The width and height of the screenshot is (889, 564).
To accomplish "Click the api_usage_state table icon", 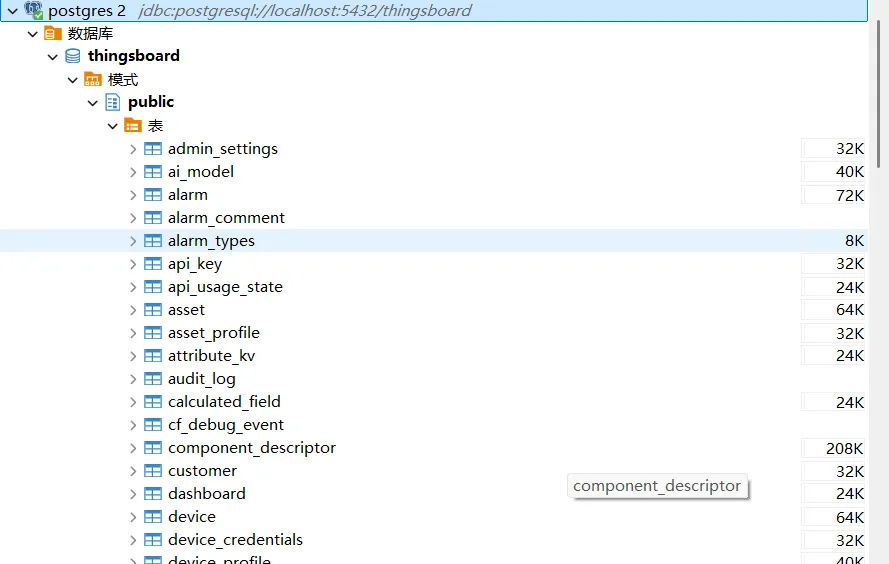I will coord(153,287).
